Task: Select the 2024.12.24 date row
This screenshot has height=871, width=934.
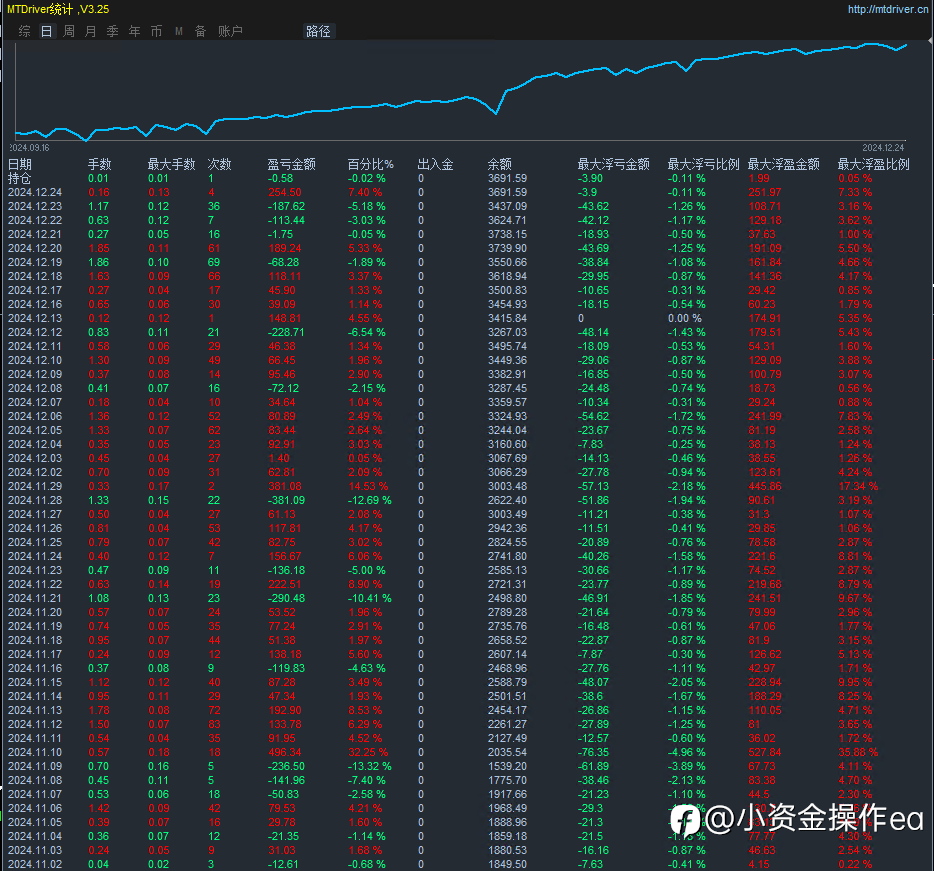Action: coord(35,192)
